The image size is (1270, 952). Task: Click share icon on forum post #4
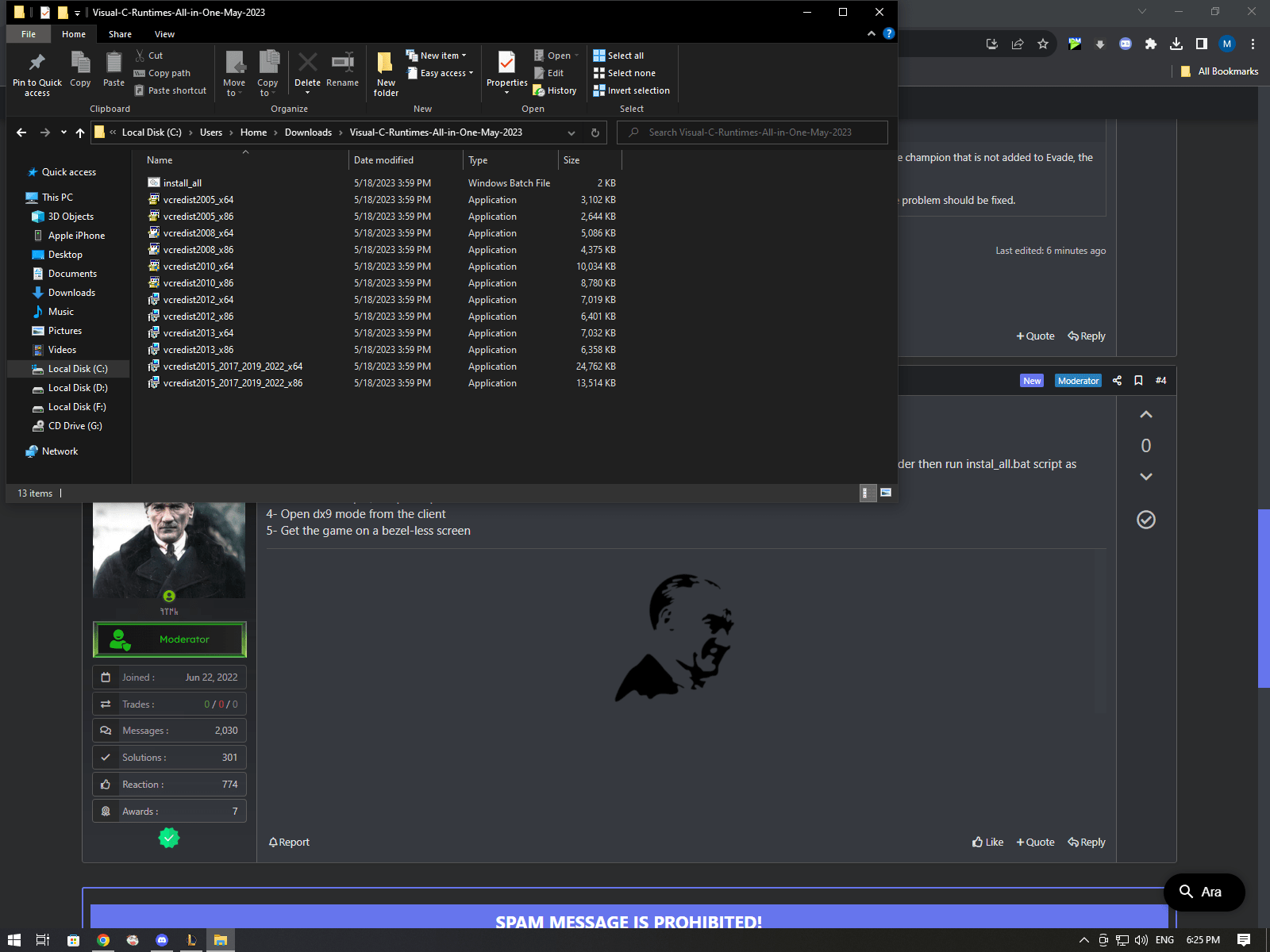click(1117, 381)
